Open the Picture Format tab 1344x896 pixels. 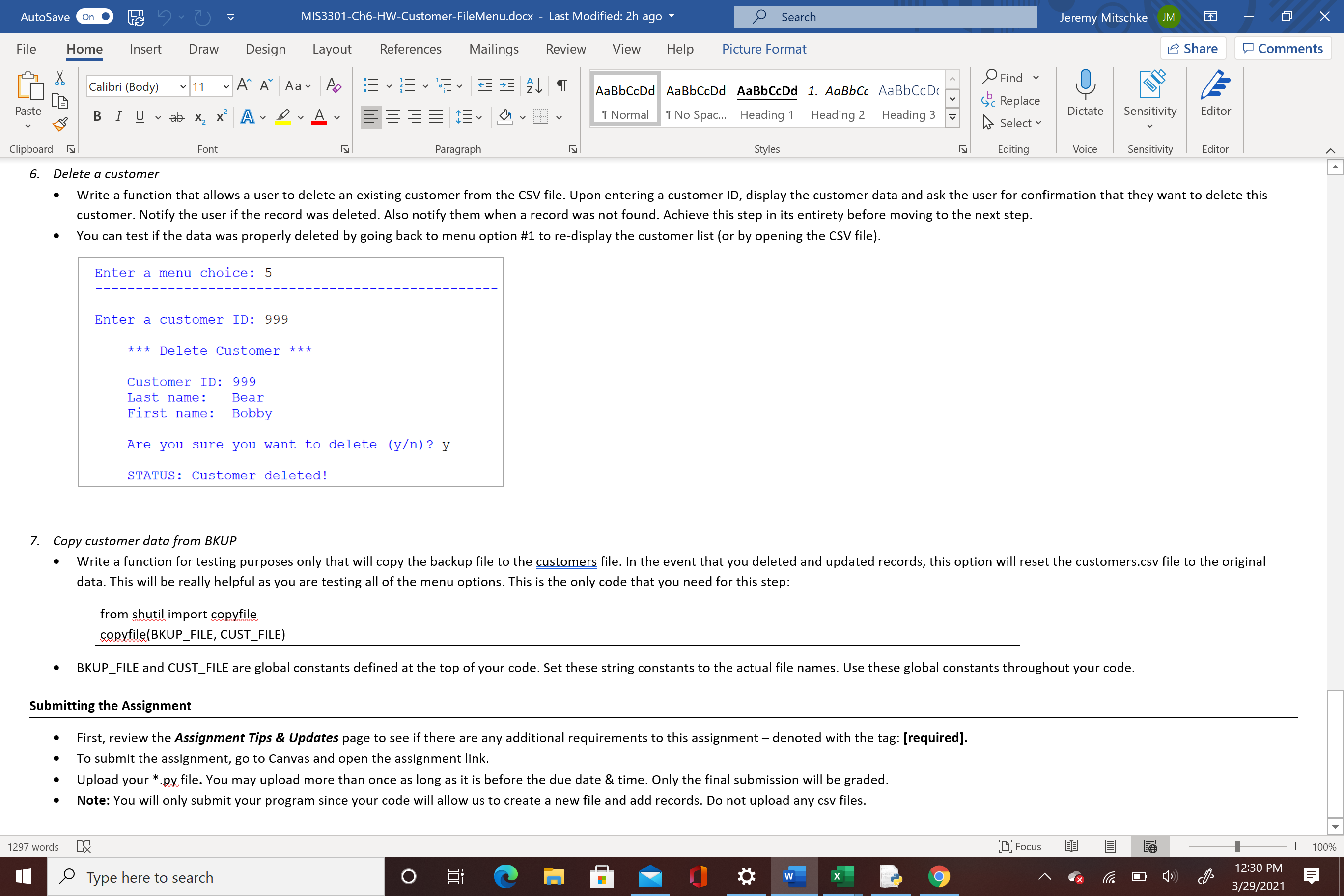click(763, 49)
